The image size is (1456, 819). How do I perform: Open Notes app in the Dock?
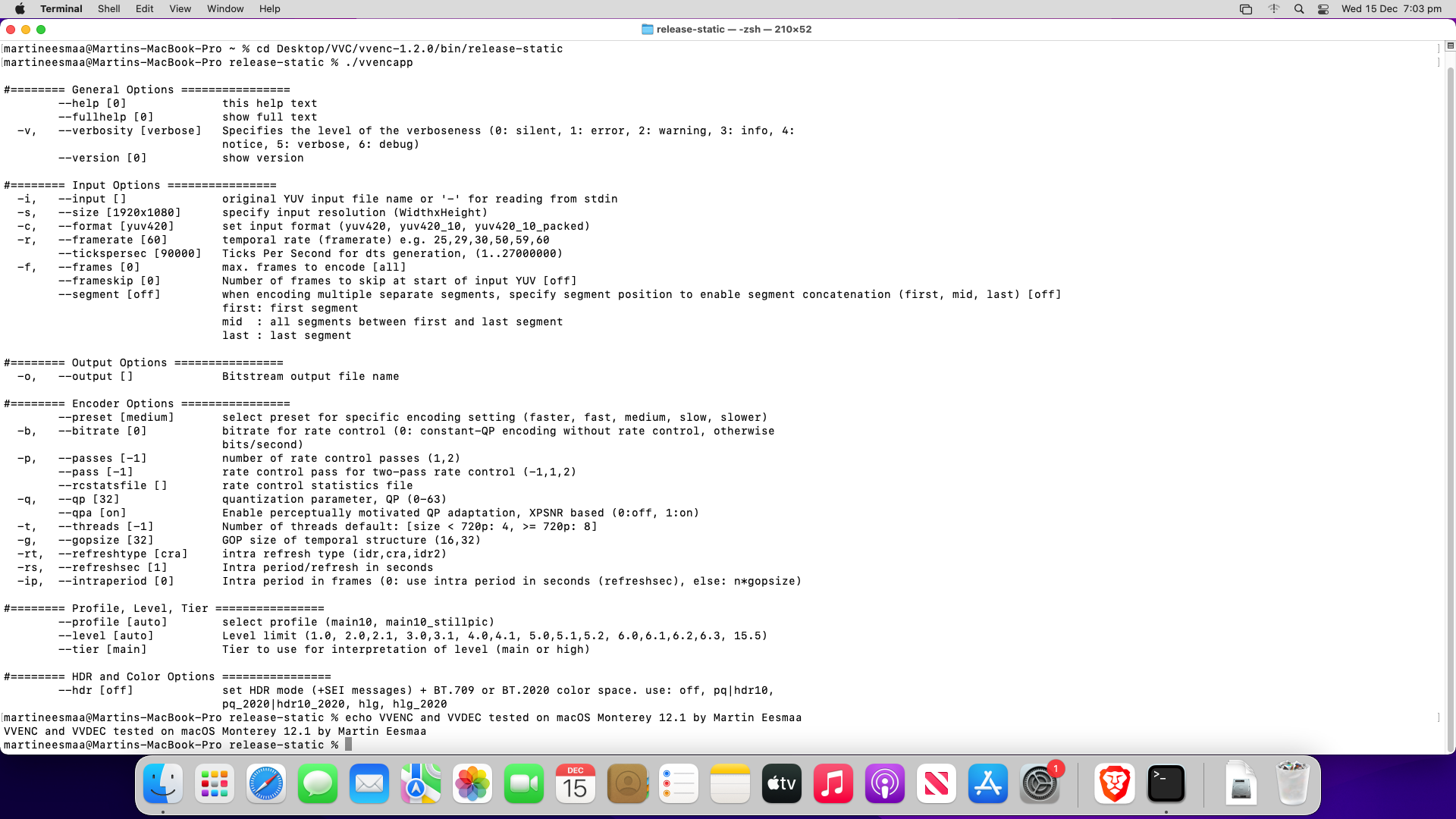(x=730, y=783)
